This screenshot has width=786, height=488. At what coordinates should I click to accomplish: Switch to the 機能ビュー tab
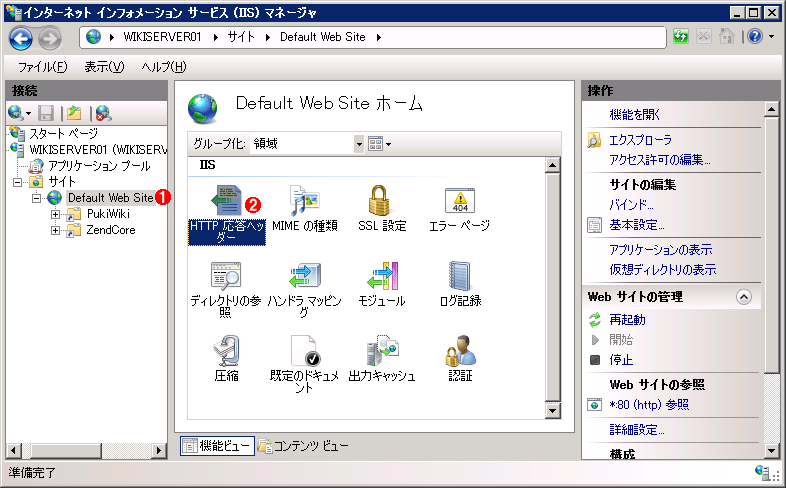point(217,445)
